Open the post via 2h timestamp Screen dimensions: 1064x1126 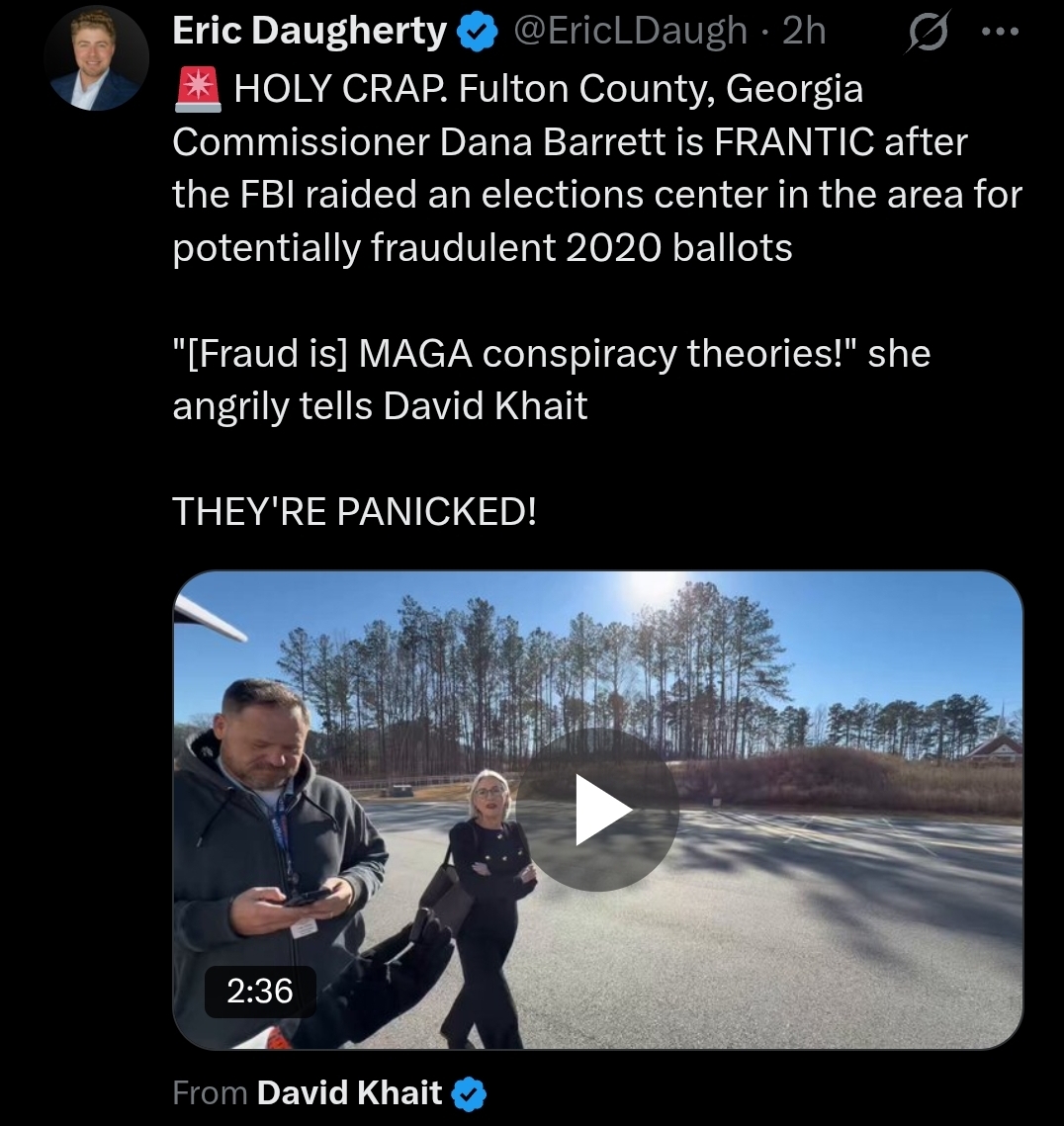[x=805, y=31]
